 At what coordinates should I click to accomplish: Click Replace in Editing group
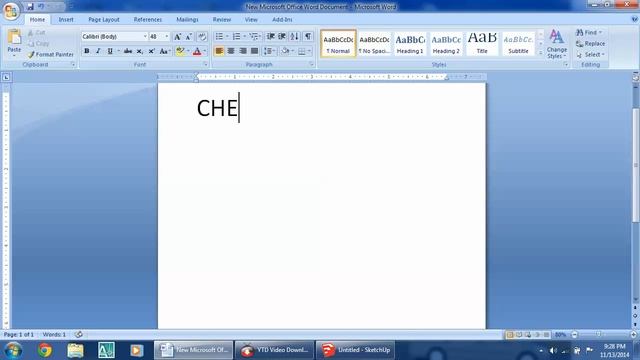[x=591, y=43]
